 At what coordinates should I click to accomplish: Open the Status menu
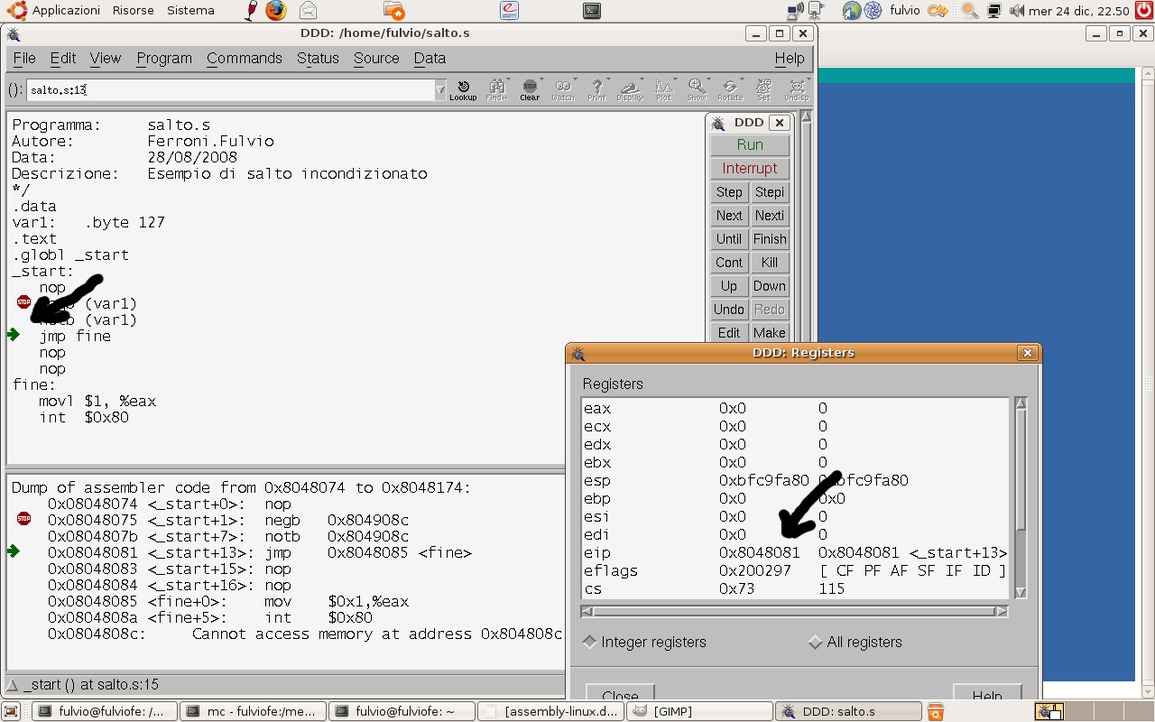317,58
